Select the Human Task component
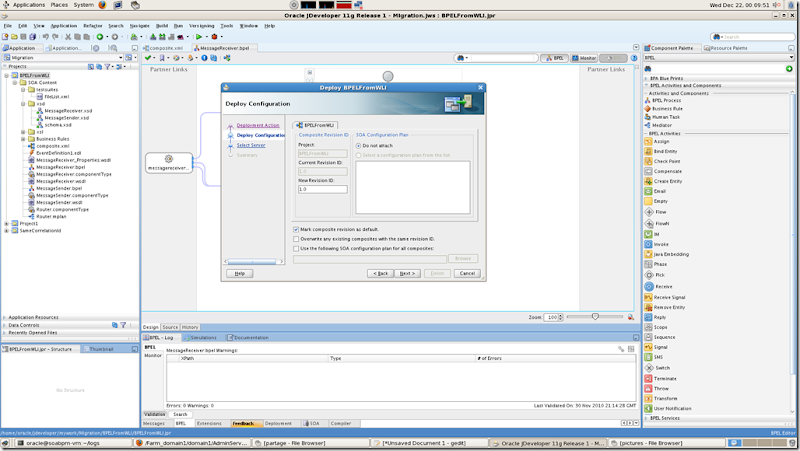This screenshot has width=800, height=451. click(647, 117)
